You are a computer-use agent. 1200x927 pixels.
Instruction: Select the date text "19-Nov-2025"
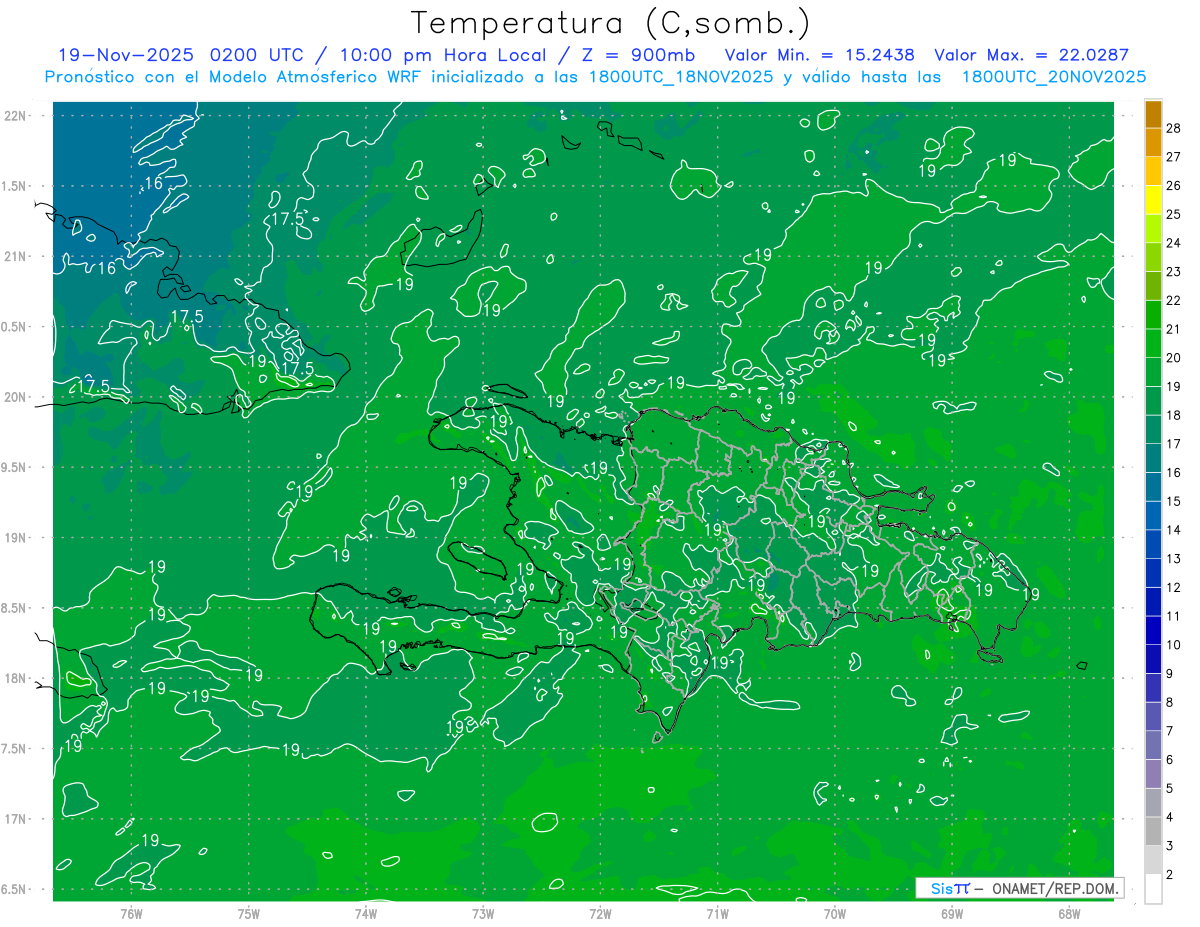pyautogui.click(x=125, y=55)
